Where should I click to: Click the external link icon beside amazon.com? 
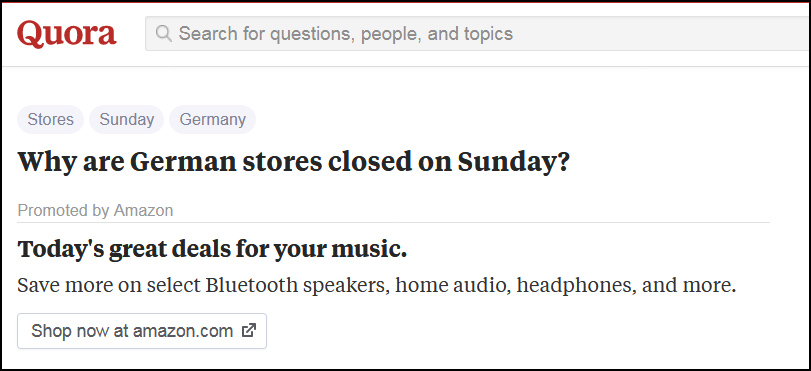tap(249, 330)
